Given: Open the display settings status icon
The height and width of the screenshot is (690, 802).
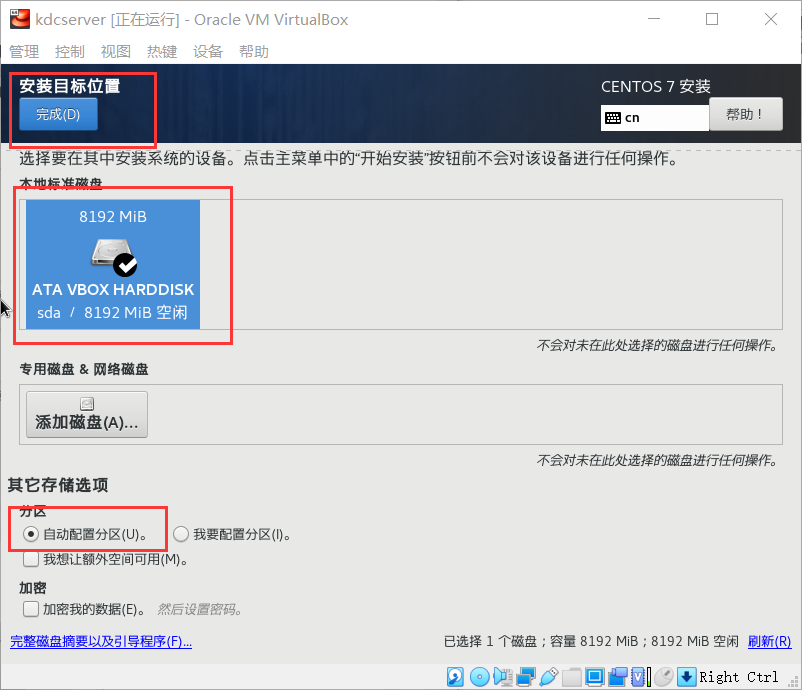Looking at the screenshot, I should coord(594,677).
